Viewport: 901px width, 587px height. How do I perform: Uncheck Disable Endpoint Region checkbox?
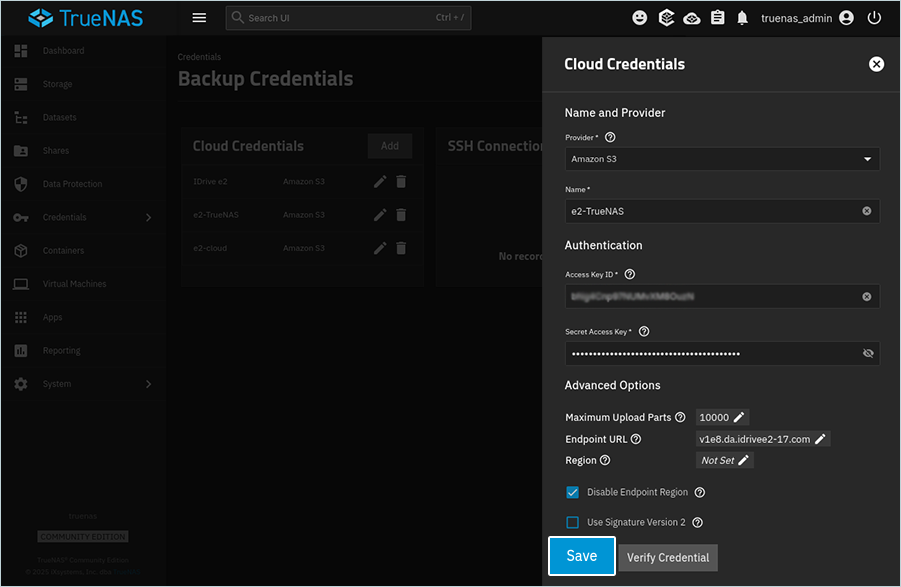pos(573,492)
